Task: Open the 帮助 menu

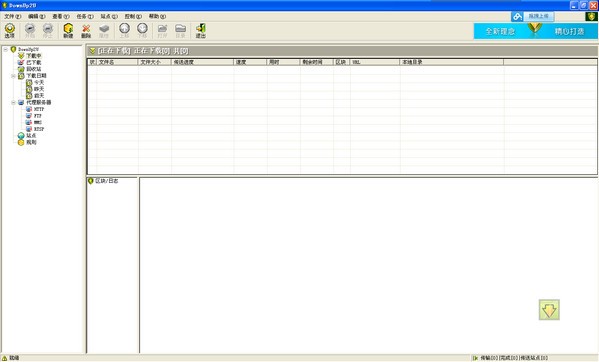Action: (x=157, y=16)
